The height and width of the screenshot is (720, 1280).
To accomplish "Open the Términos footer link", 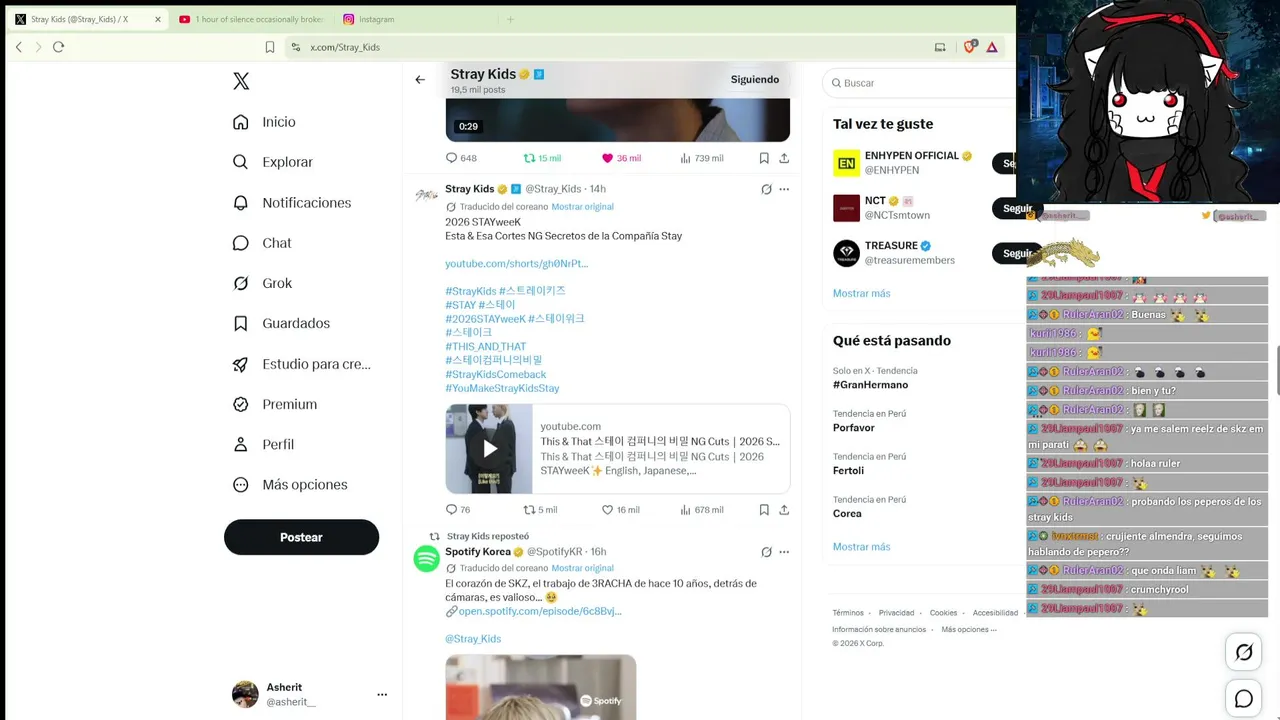I will click(848, 613).
